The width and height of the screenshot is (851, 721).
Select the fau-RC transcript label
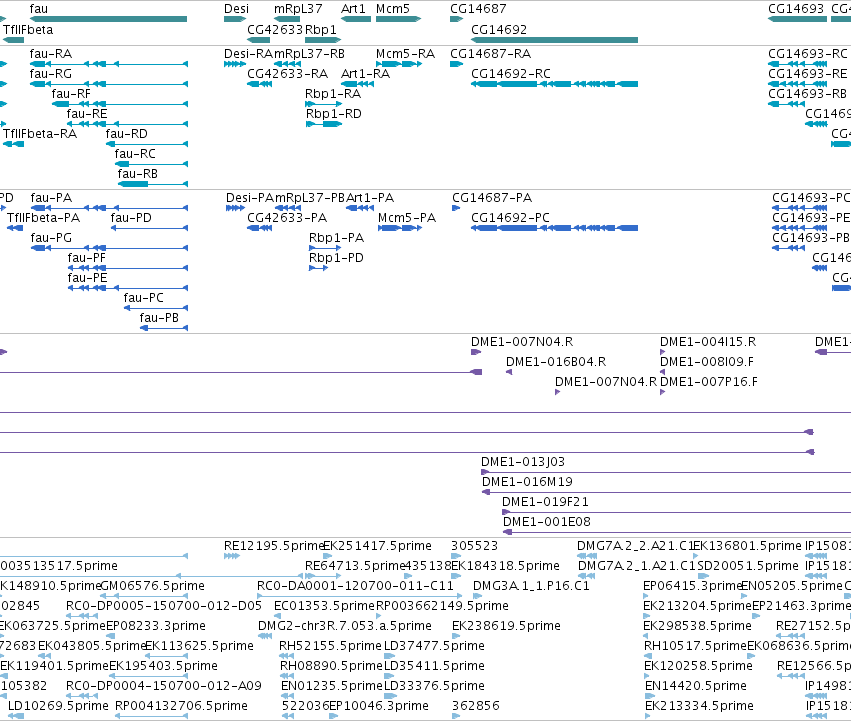pyautogui.click(x=135, y=154)
